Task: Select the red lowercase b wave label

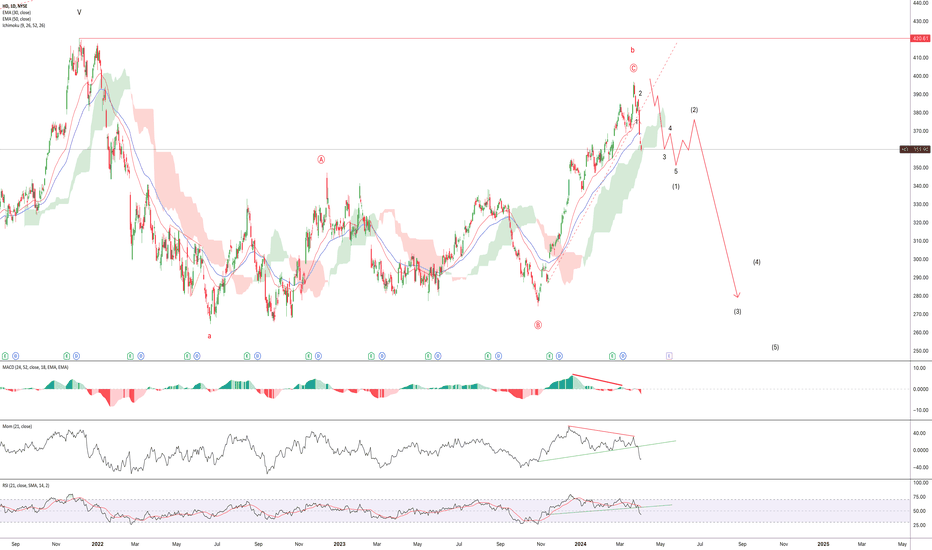Action: [x=632, y=50]
